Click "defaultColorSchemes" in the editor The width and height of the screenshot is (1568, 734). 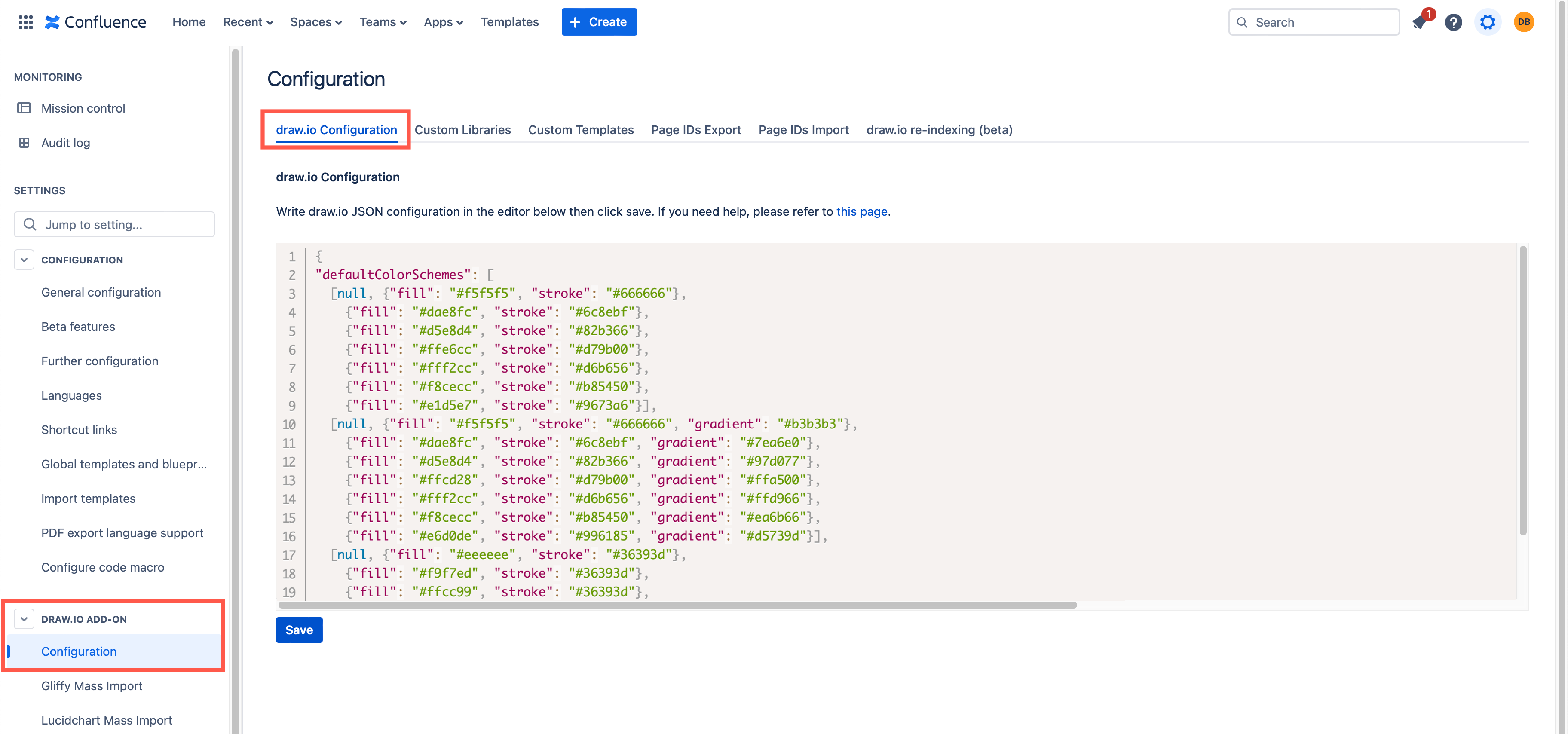pos(393,275)
